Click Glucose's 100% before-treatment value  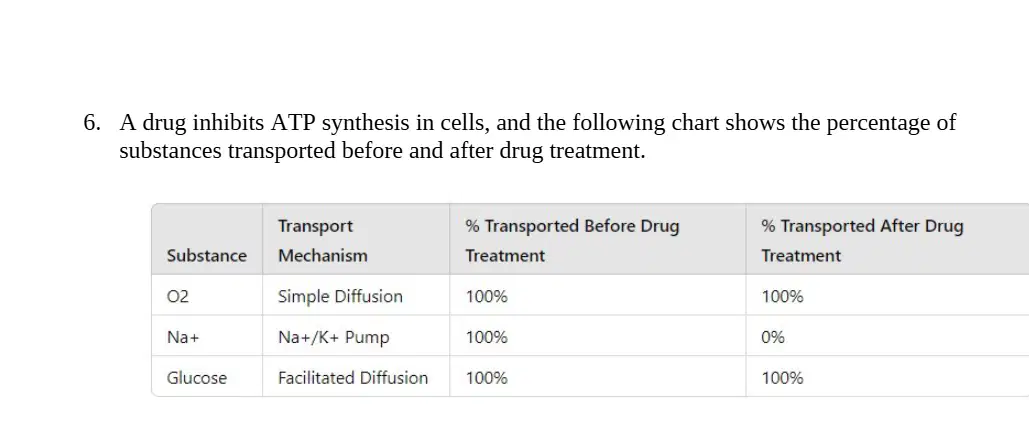click(486, 378)
